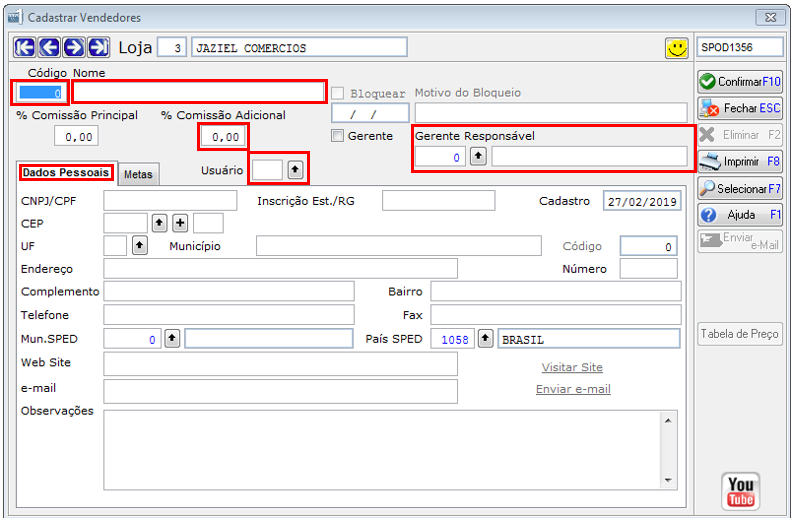
Task: Close the Cadastrar Vendedores window
Action: point(770,17)
